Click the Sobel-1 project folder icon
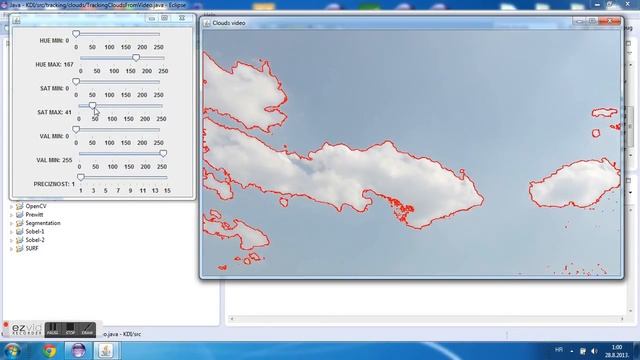 (19, 232)
